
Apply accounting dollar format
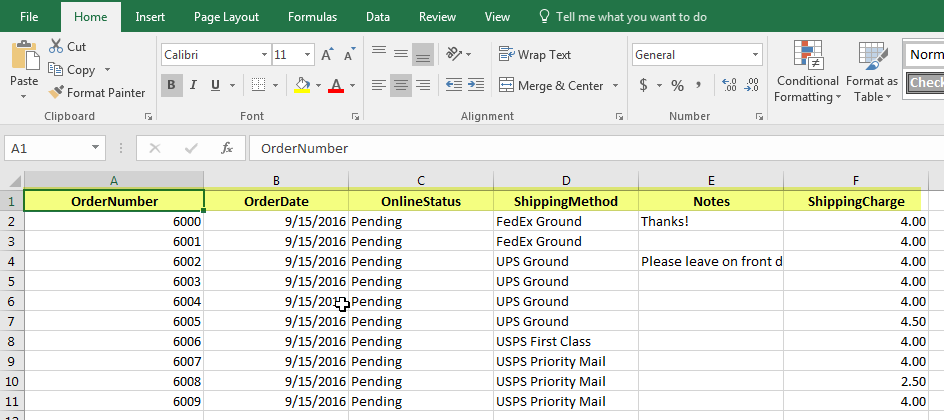coord(644,85)
